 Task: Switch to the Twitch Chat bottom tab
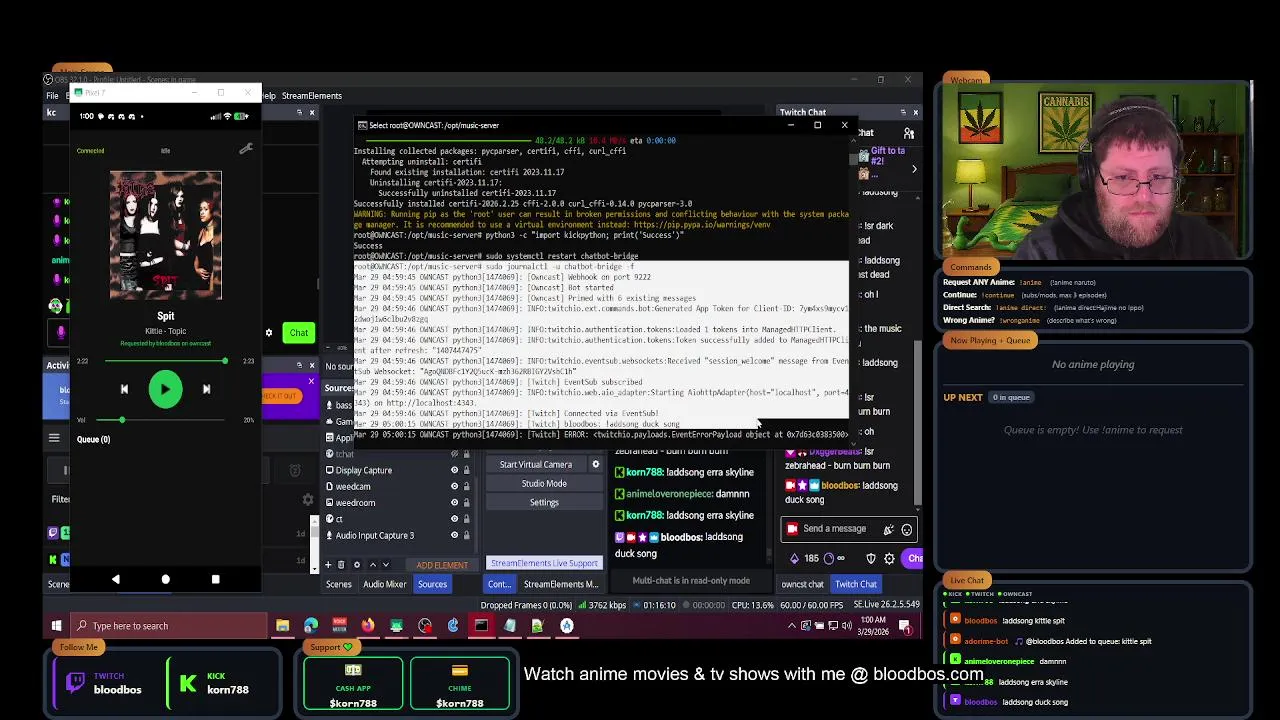click(x=856, y=584)
